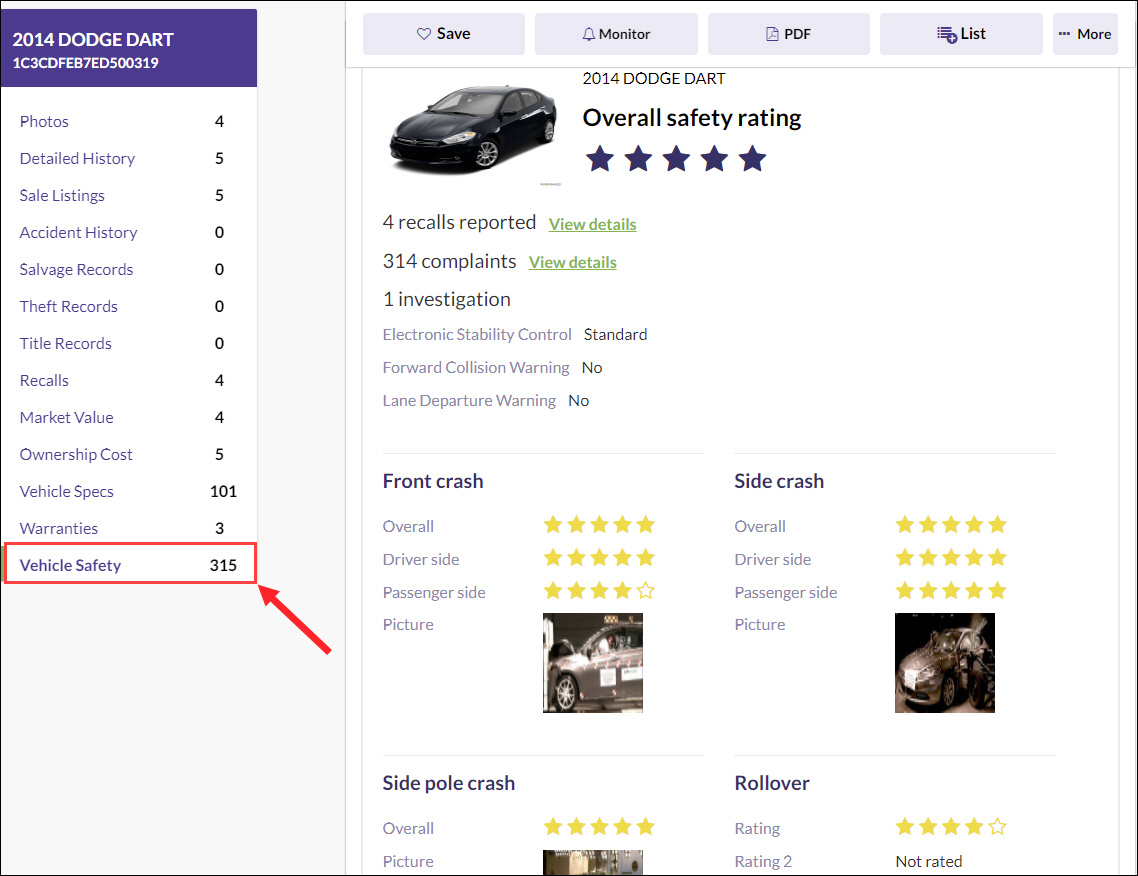Click the list-add icon on List button

[x=946, y=34]
